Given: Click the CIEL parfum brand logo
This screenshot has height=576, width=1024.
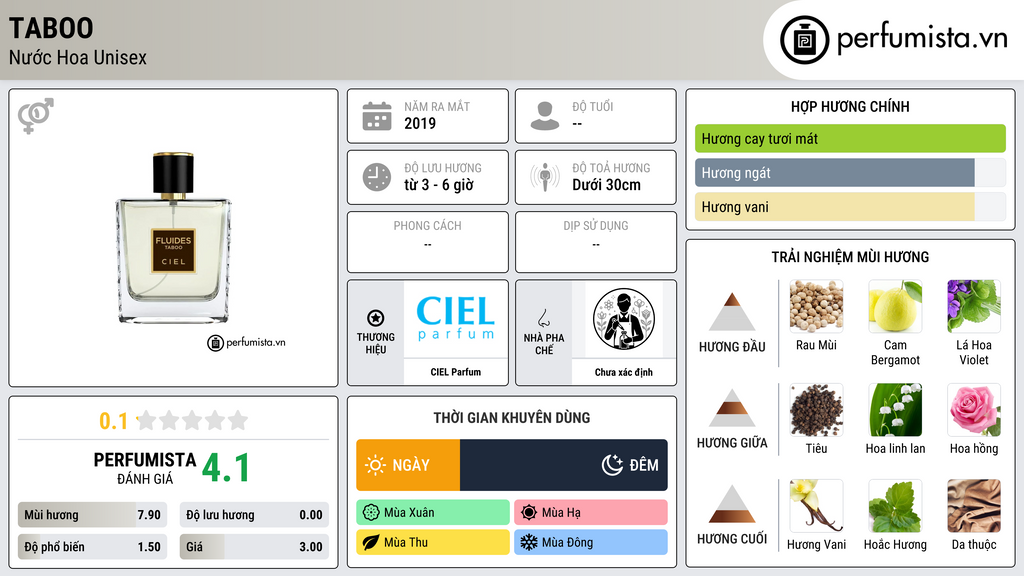Looking at the screenshot, I should [456, 319].
